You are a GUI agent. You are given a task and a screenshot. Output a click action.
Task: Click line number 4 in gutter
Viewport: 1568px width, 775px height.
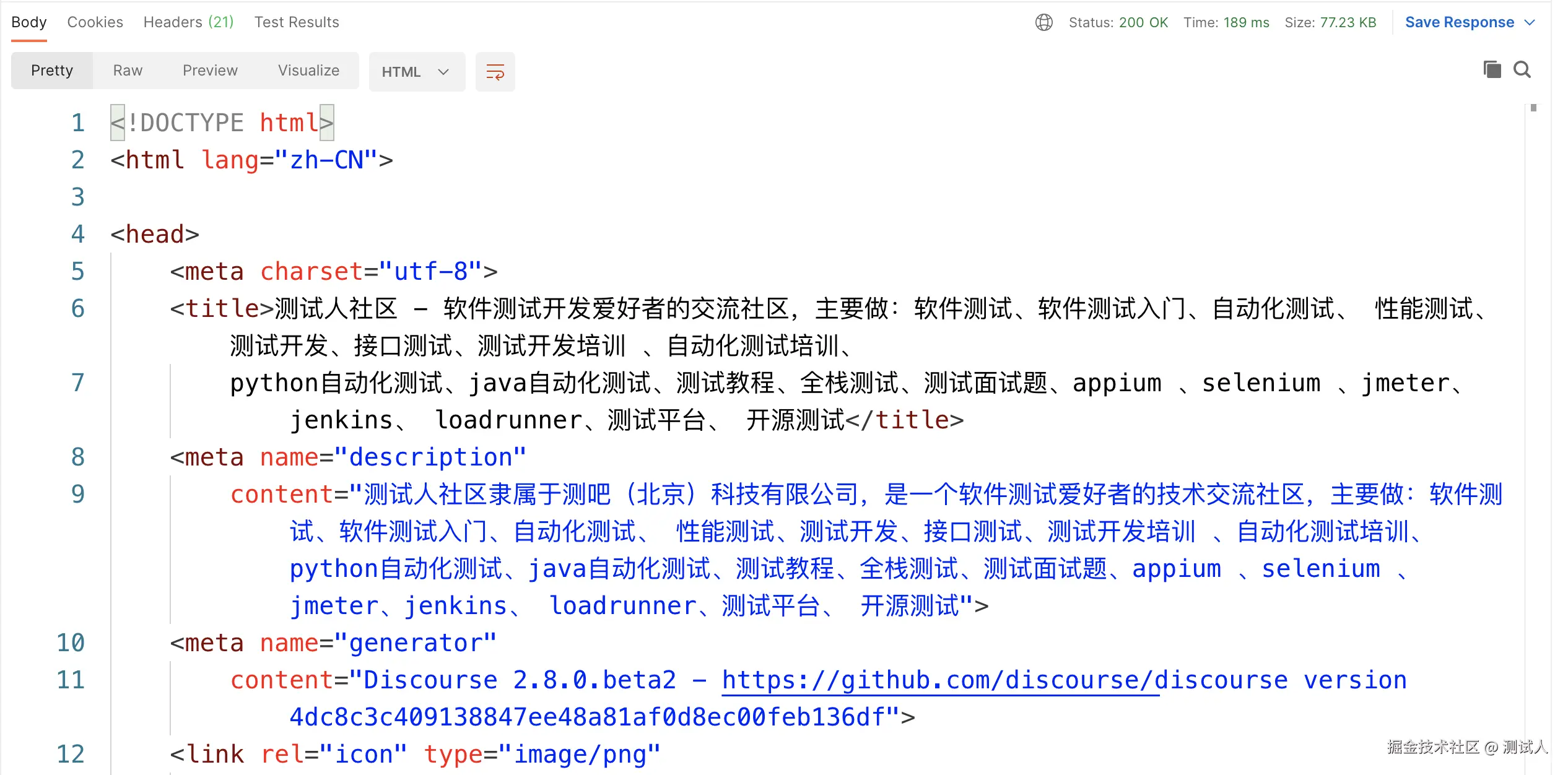click(77, 235)
